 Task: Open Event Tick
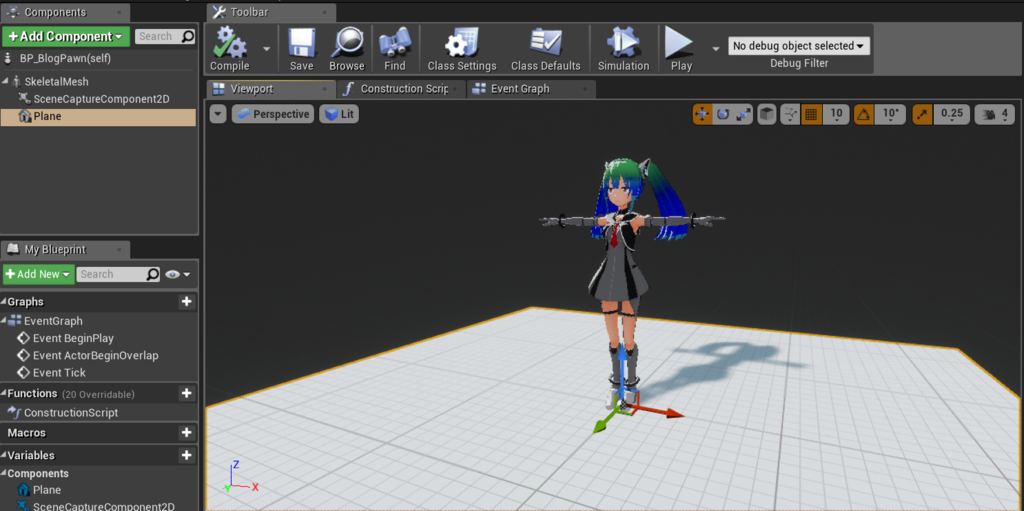[59, 372]
